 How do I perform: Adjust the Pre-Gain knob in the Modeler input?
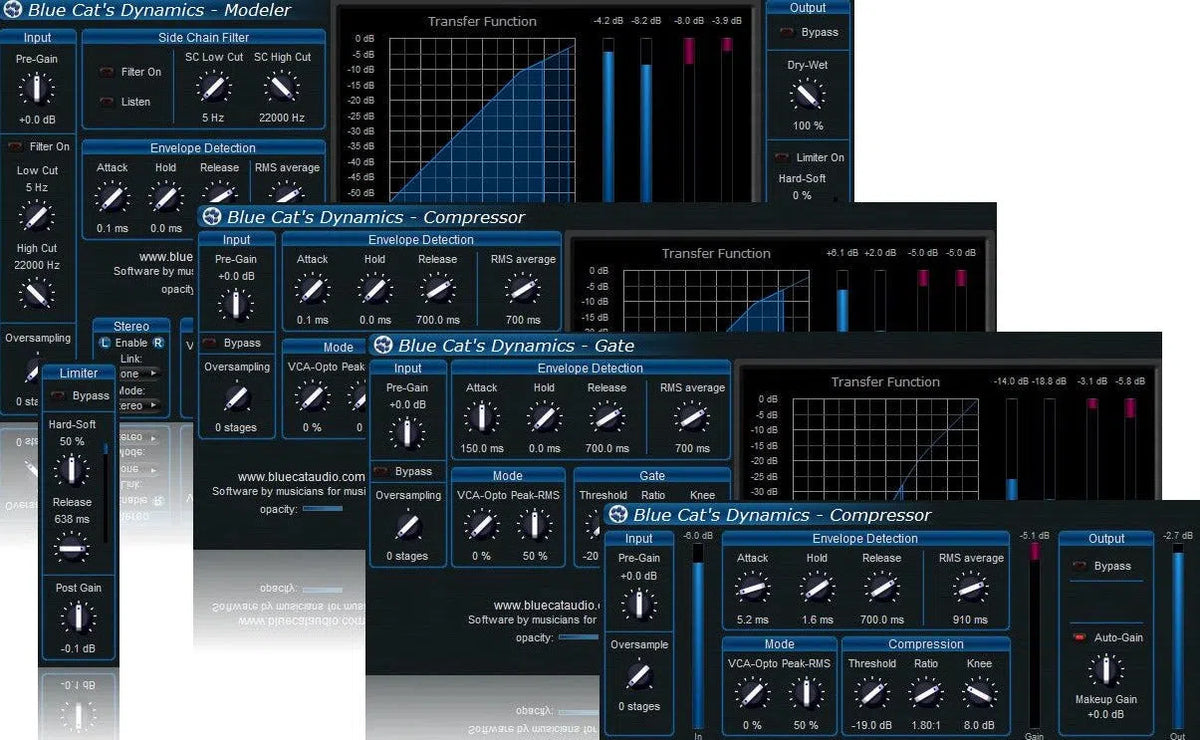pyautogui.click(x=38, y=87)
